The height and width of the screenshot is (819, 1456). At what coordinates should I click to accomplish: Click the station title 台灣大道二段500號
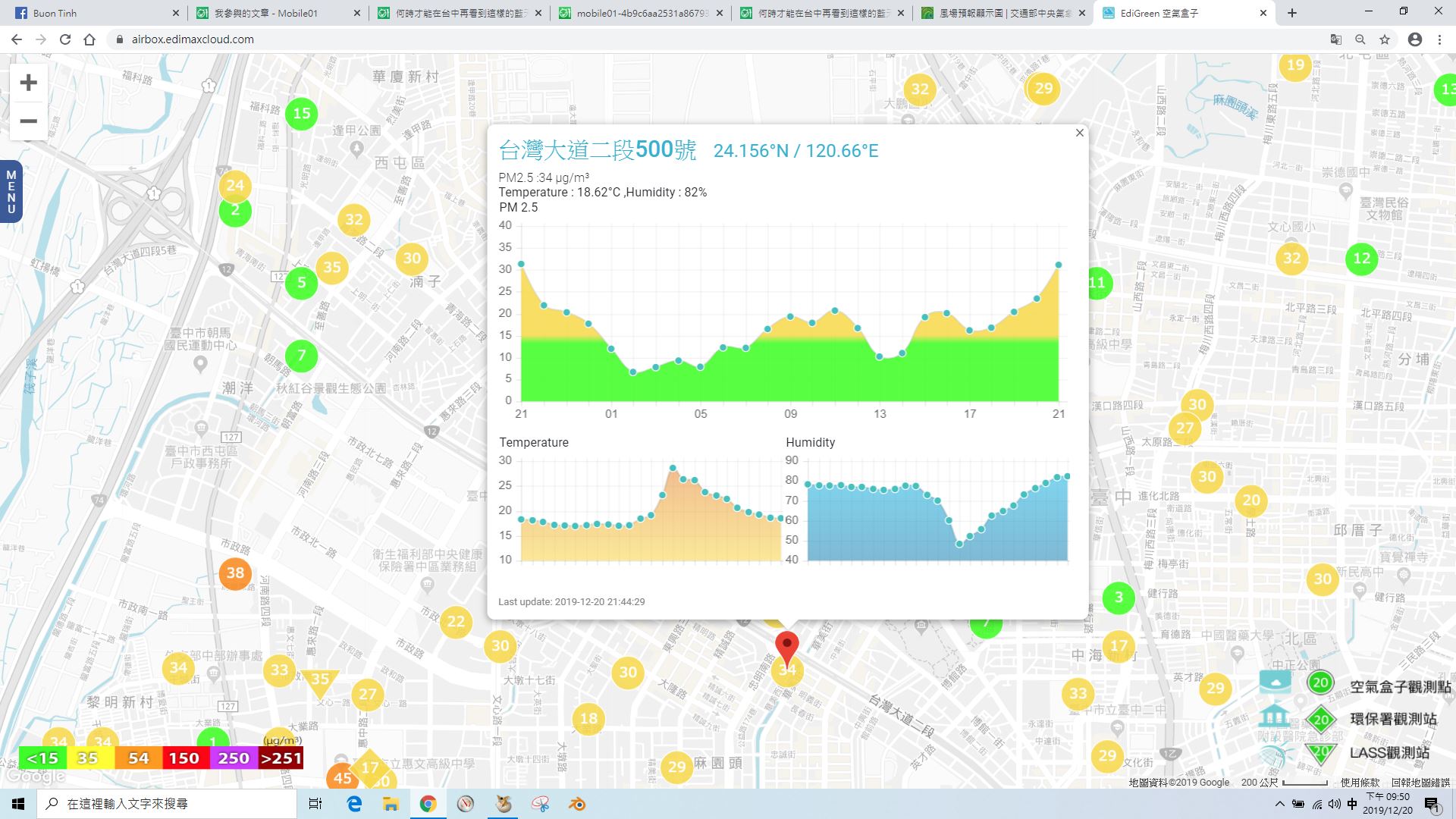pos(598,150)
